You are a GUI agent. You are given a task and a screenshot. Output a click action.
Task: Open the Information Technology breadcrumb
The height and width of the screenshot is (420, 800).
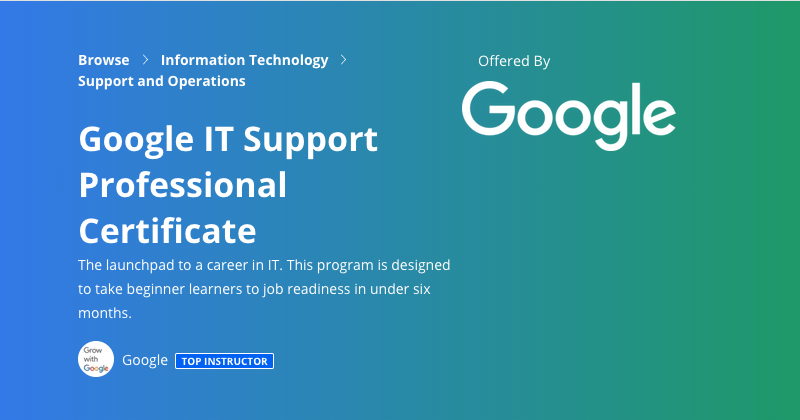(244, 60)
